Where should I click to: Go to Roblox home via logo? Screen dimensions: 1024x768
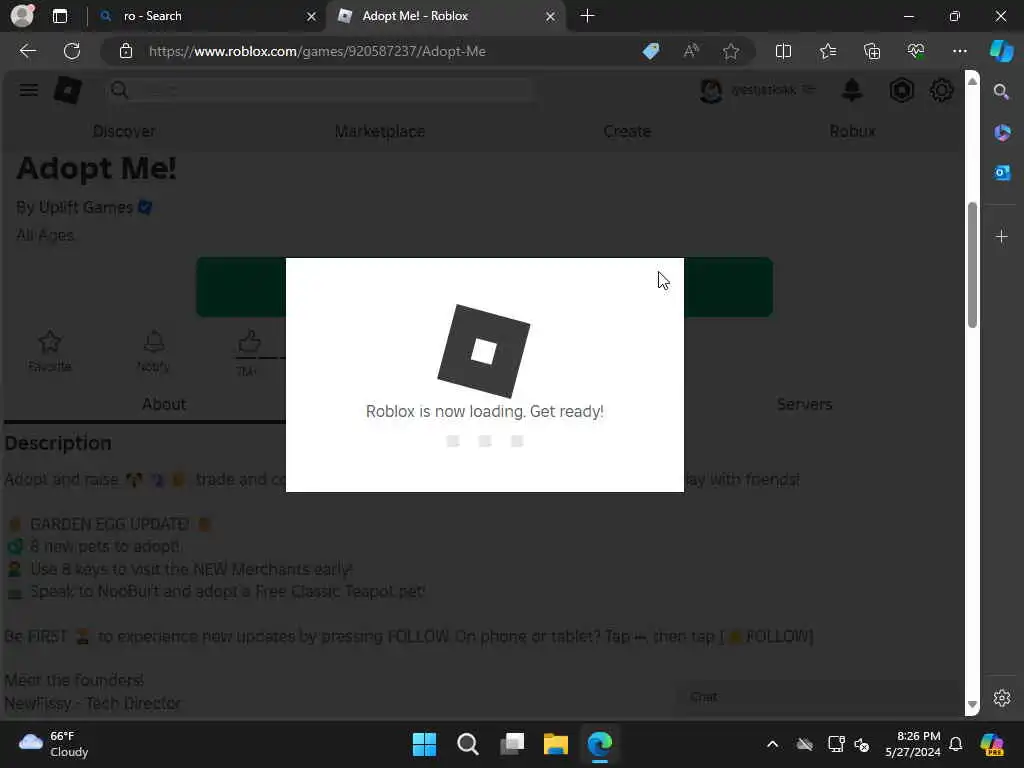click(x=68, y=90)
